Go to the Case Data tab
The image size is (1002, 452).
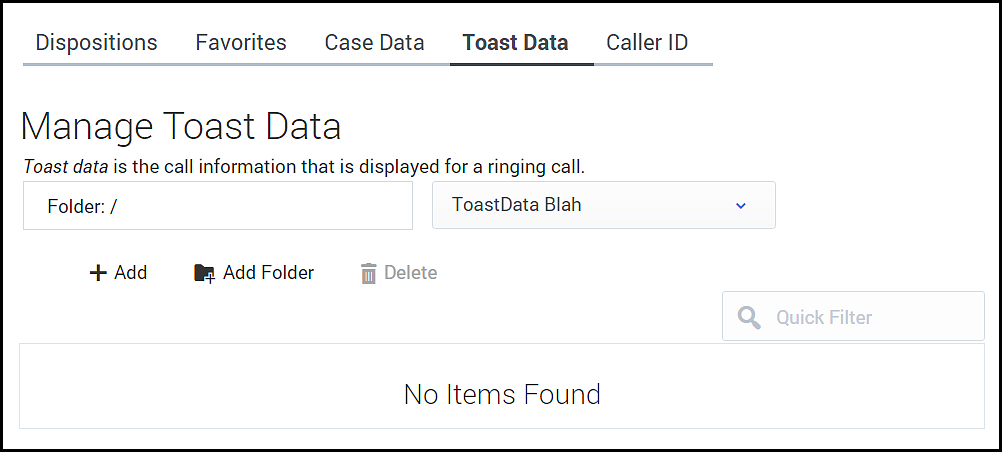point(374,43)
